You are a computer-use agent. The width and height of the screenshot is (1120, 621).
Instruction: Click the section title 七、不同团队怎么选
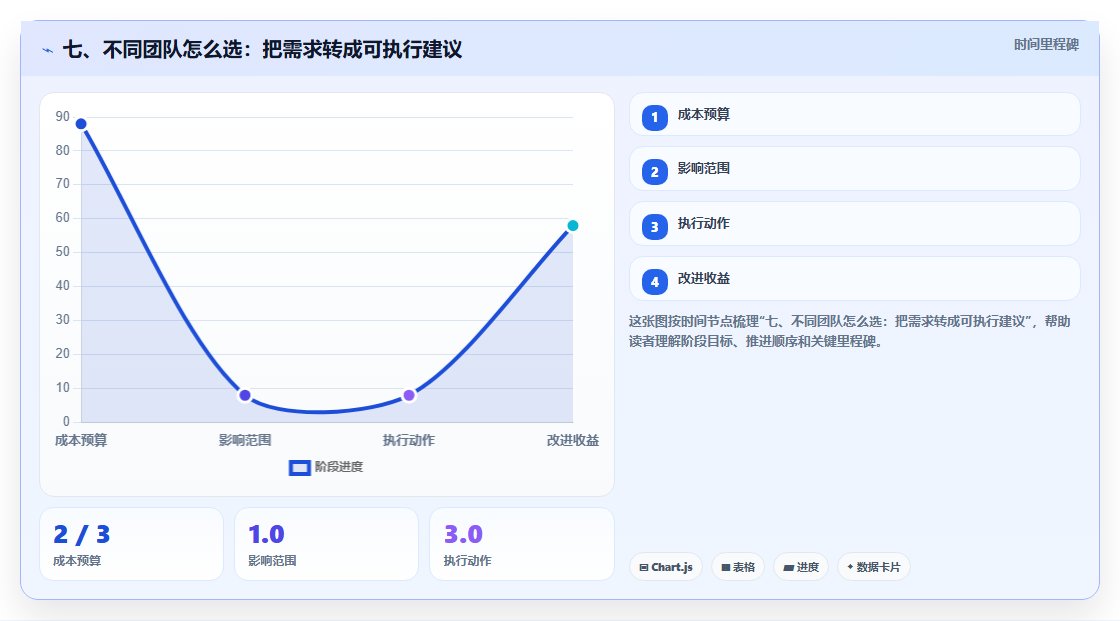262,49
